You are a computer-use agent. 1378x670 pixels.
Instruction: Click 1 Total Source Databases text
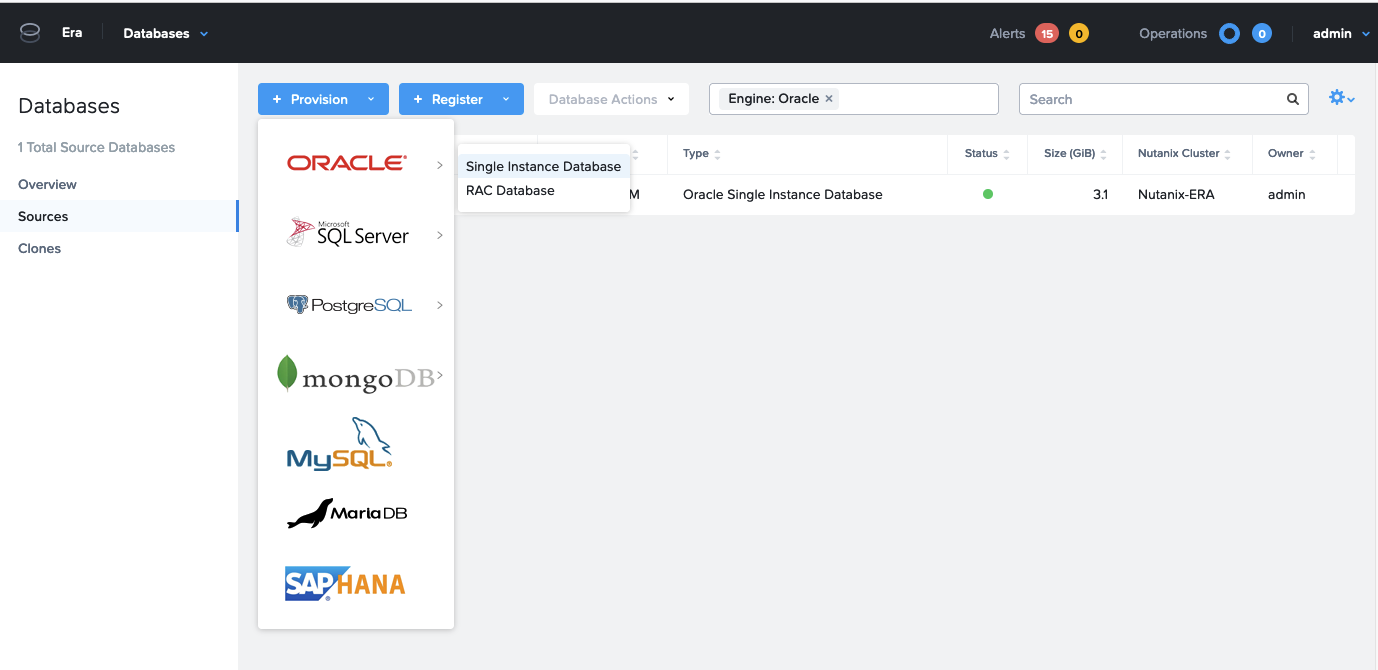(x=96, y=147)
